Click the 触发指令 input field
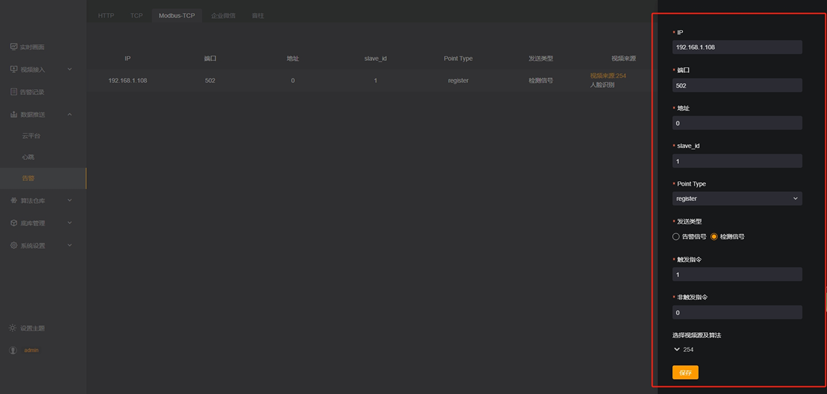Viewport: 827px width, 394px height. click(737, 274)
